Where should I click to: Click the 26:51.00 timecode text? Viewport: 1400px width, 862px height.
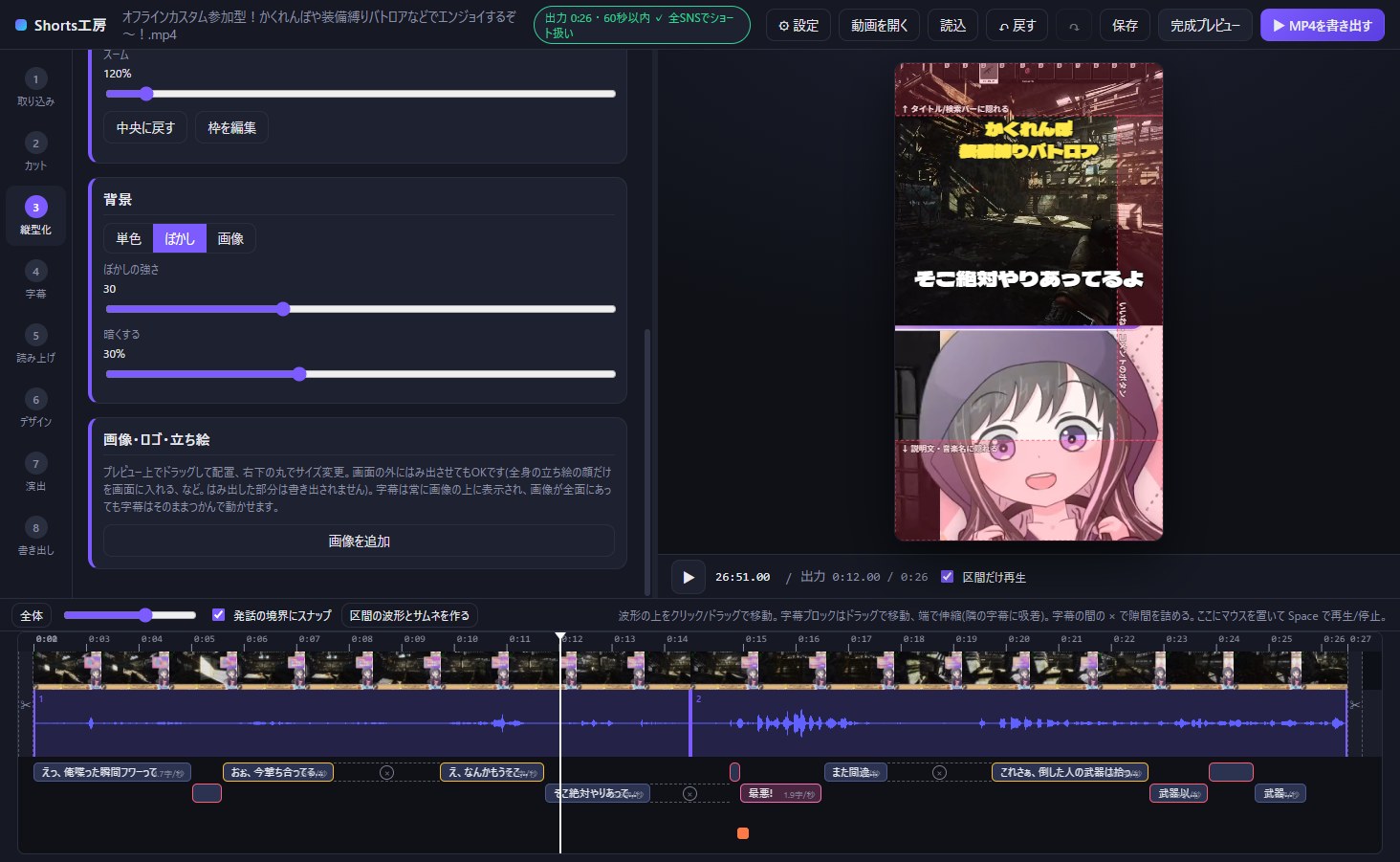pos(742,577)
